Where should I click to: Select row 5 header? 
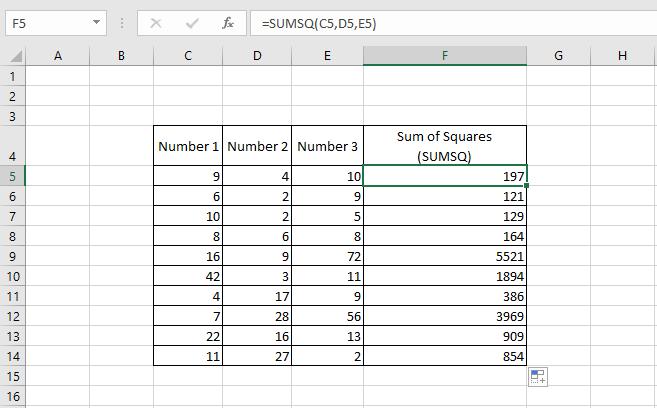(x=13, y=176)
